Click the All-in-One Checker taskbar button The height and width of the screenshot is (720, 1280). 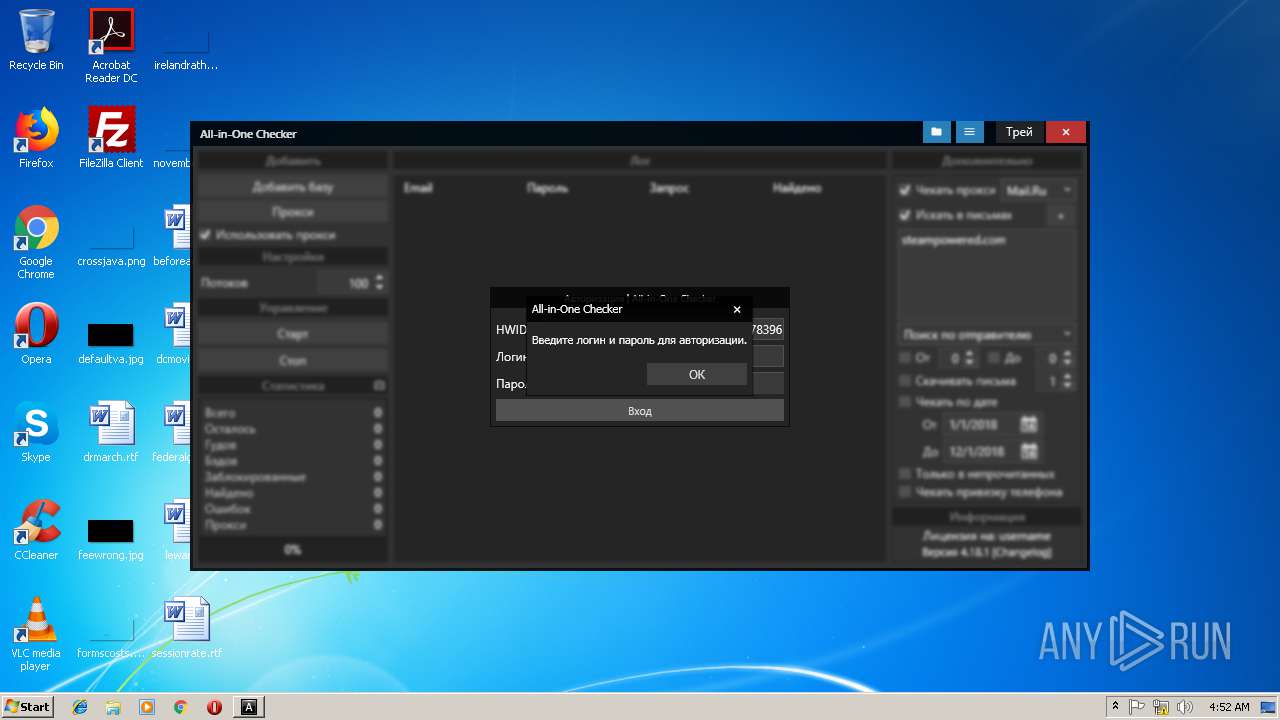(x=249, y=707)
